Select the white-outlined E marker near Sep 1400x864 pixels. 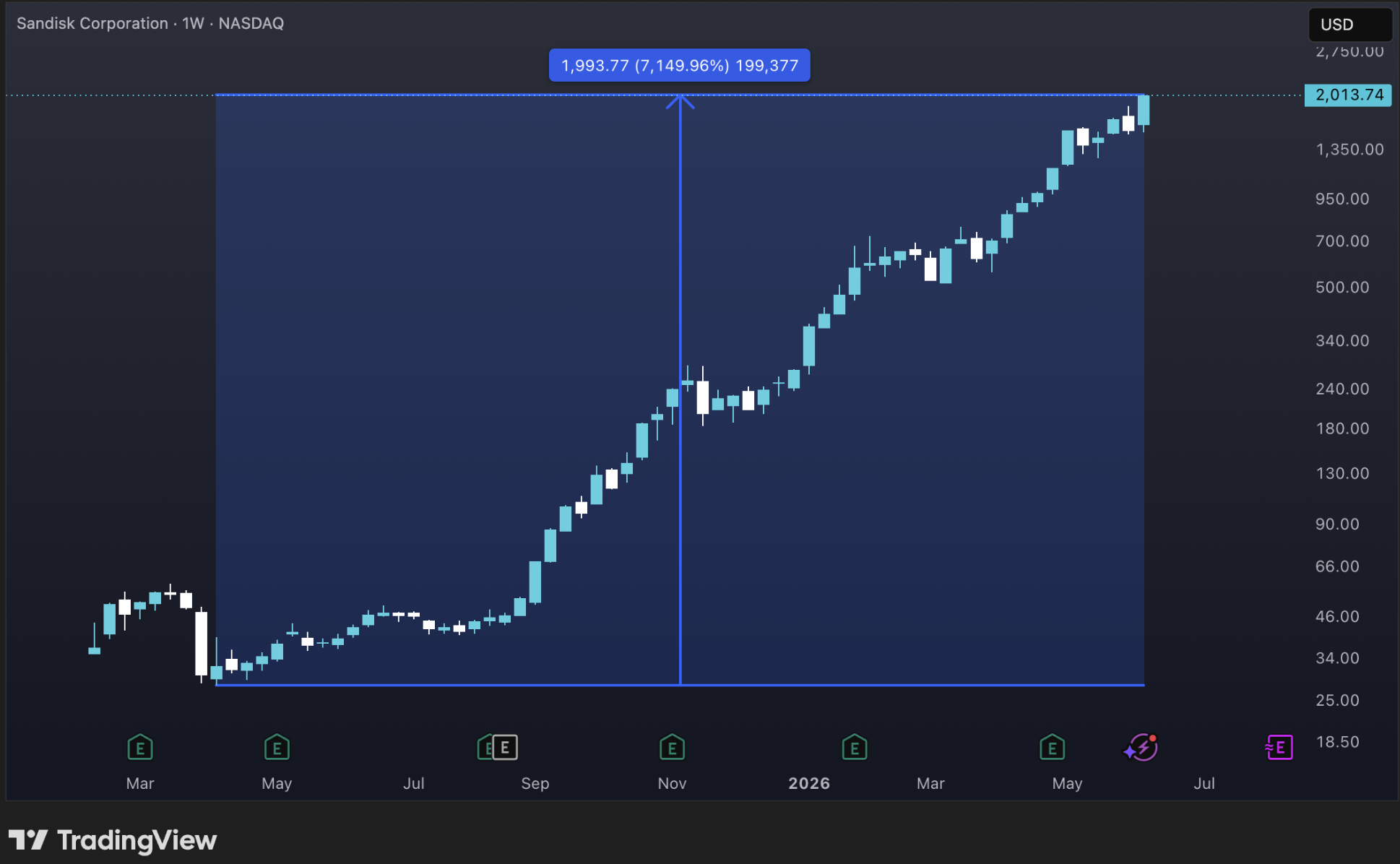pos(505,748)
